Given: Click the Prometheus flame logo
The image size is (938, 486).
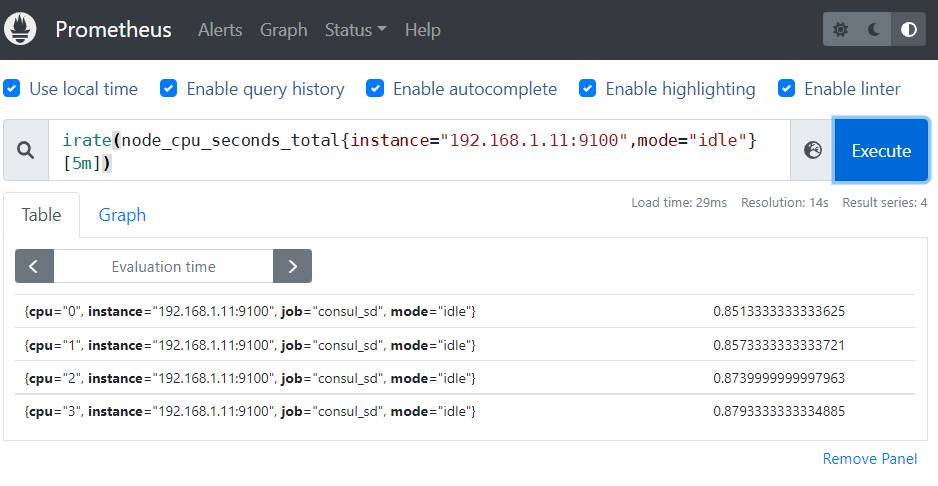Looking at the screenshot, I should [20, 29].
